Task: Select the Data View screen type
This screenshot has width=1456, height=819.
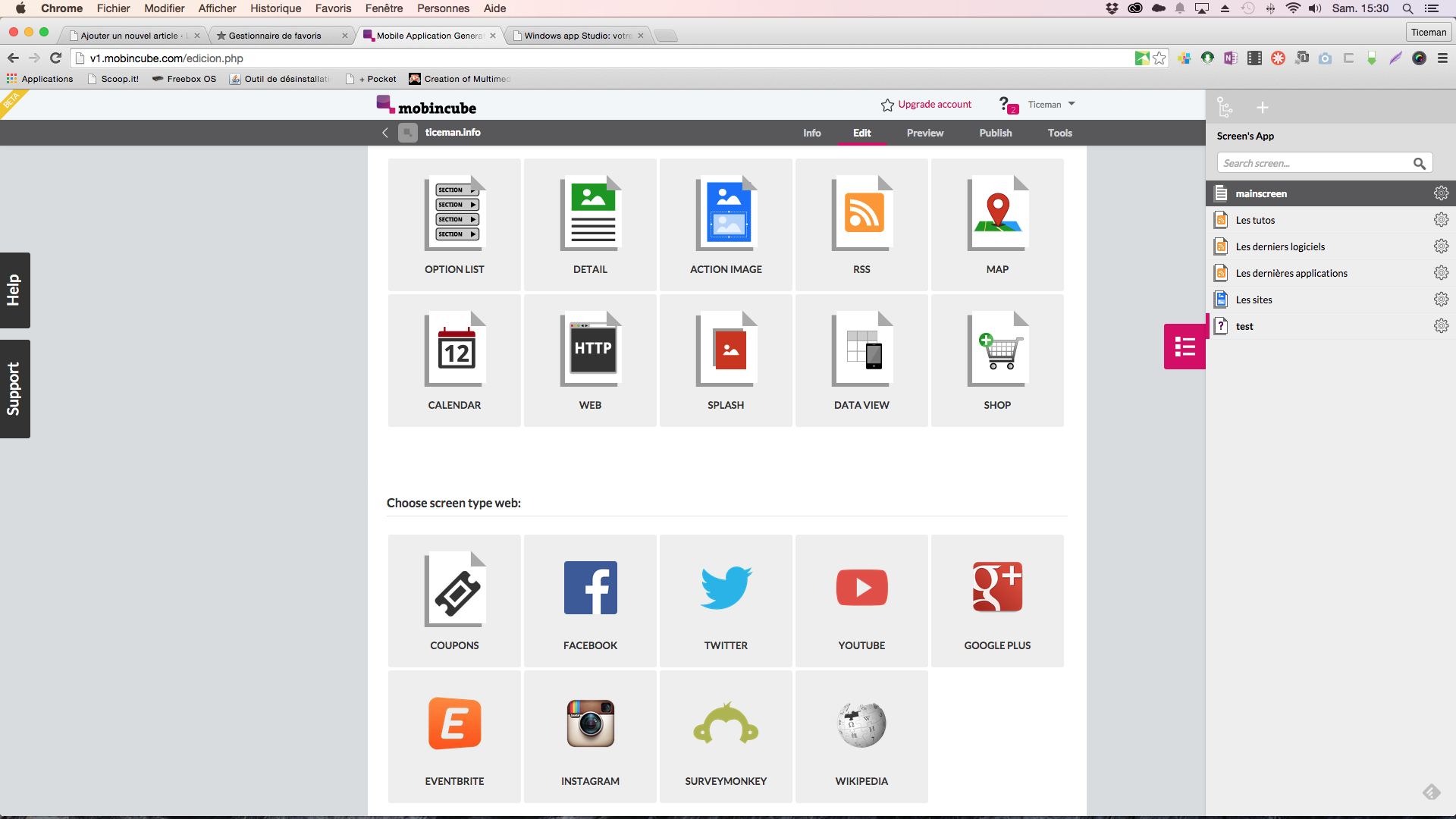Action: (x=861, y=360)
